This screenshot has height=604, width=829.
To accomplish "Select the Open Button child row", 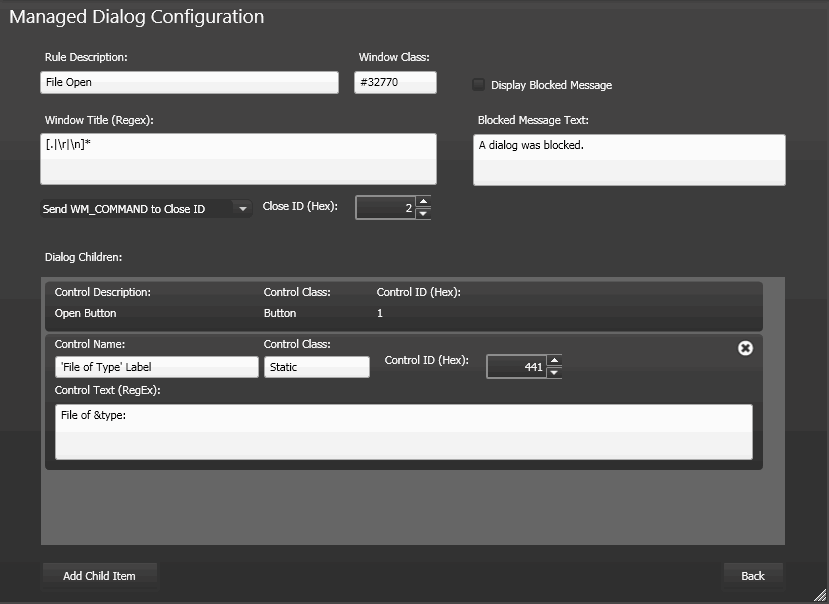I will [404, 307].
